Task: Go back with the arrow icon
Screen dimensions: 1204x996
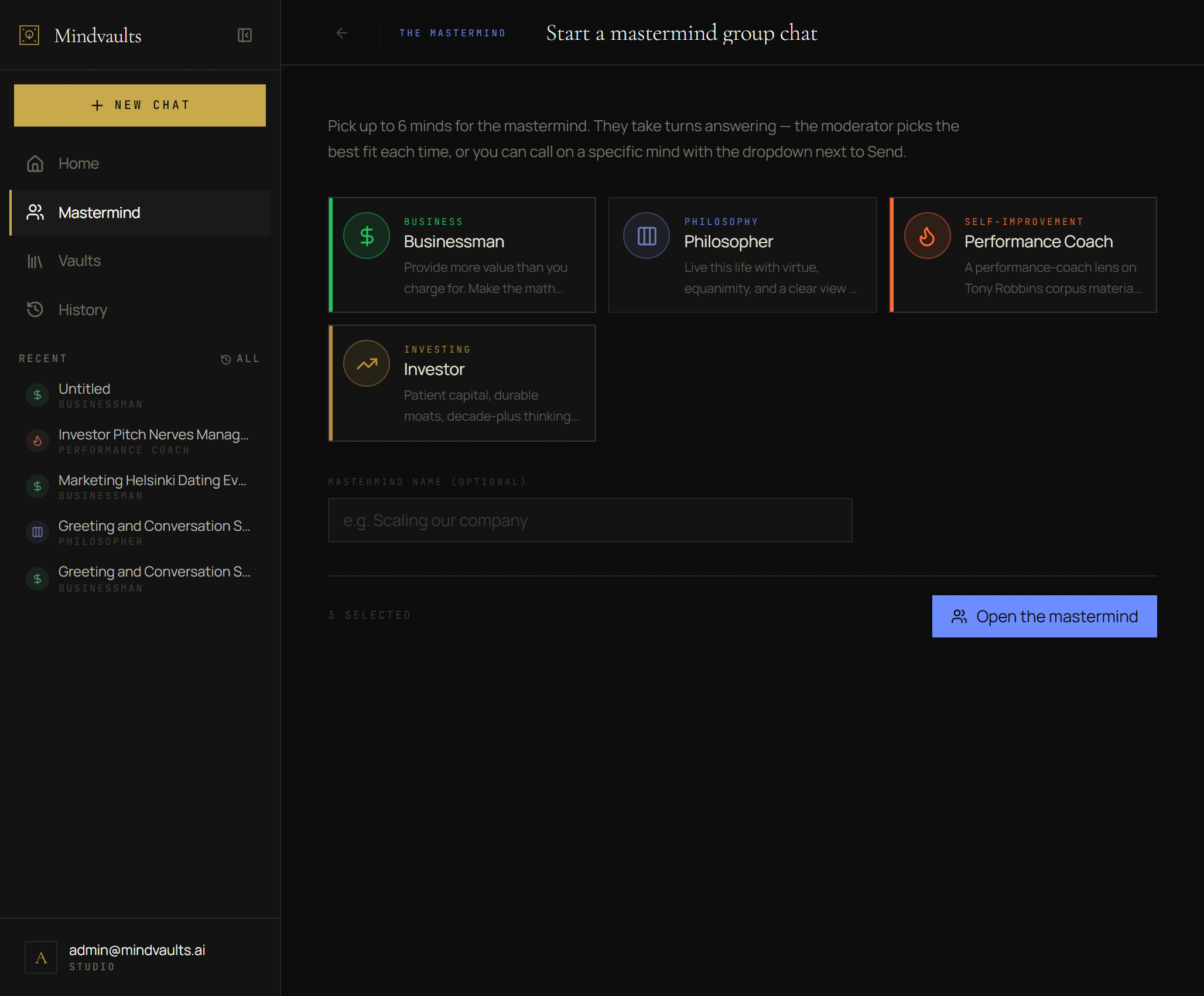Action: [x=342, y=33]
